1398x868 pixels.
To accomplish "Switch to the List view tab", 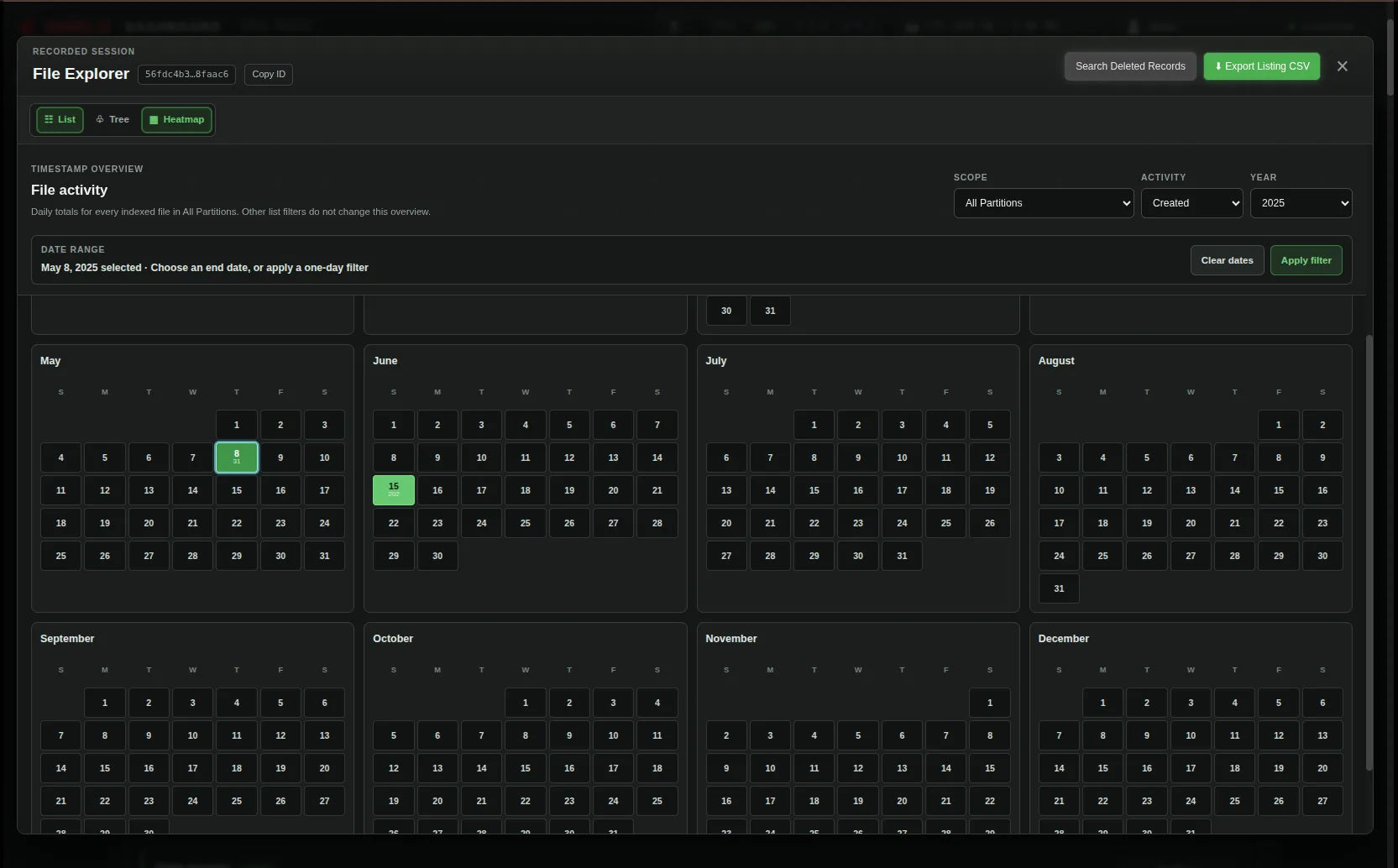I will point(60,119).
